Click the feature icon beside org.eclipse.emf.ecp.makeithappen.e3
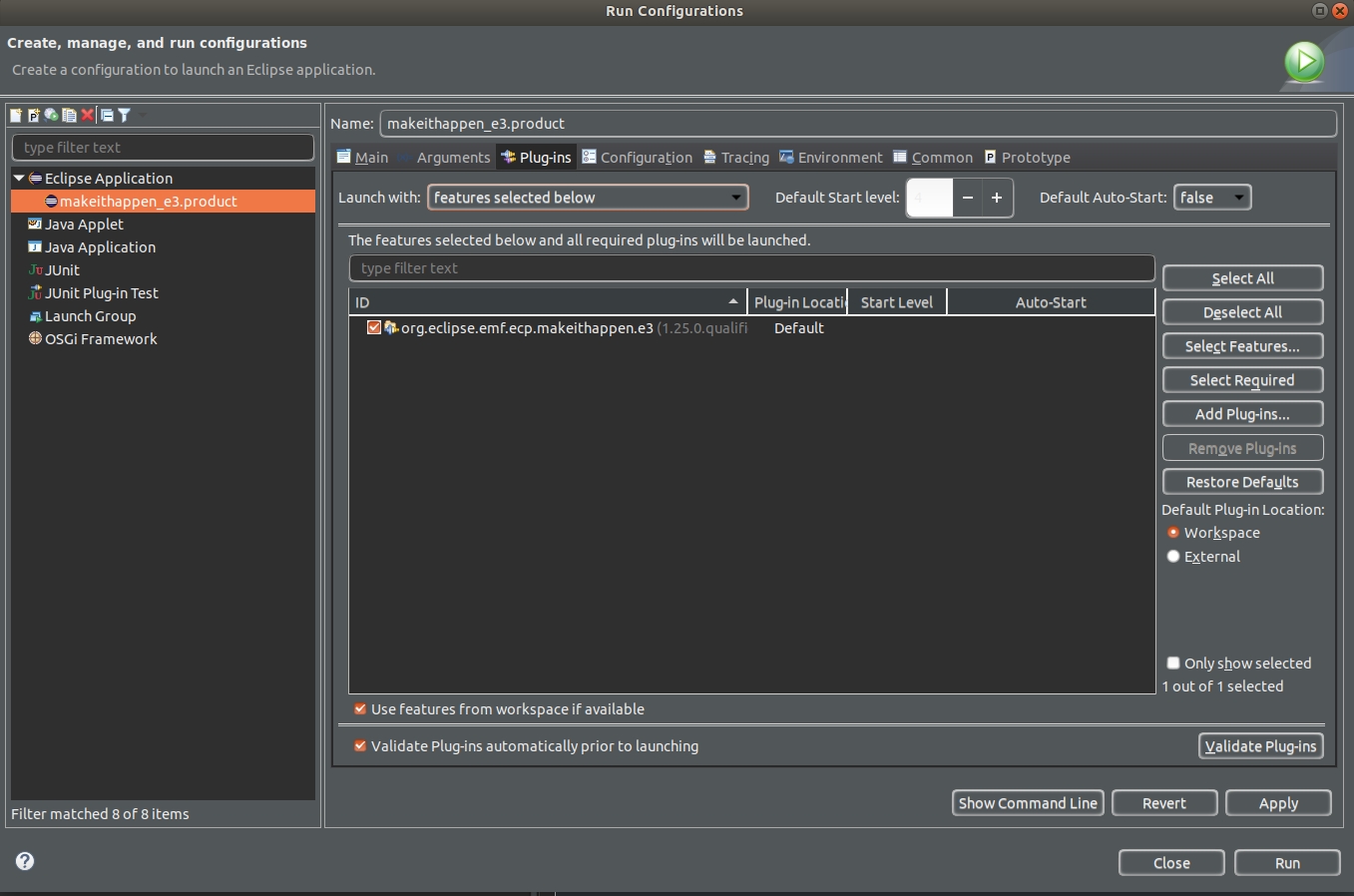 pos(391,327)
